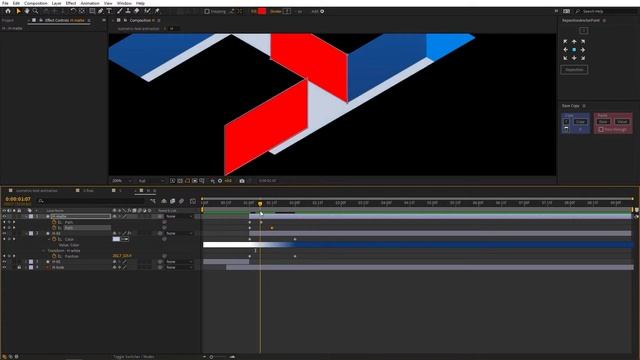Switch to the Project panel tab
The height and width of the screenshot is (360, 640).
coord(8,20)
